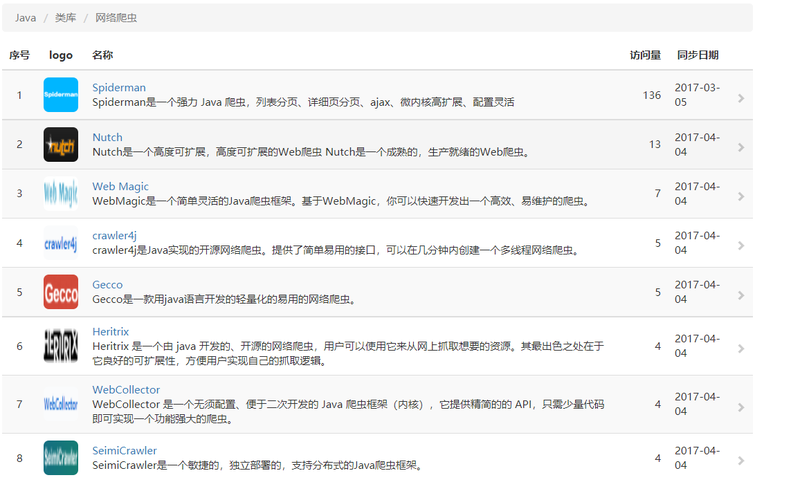
Task: Open the Heritrix project link
Action: click(x=110, y=332)
